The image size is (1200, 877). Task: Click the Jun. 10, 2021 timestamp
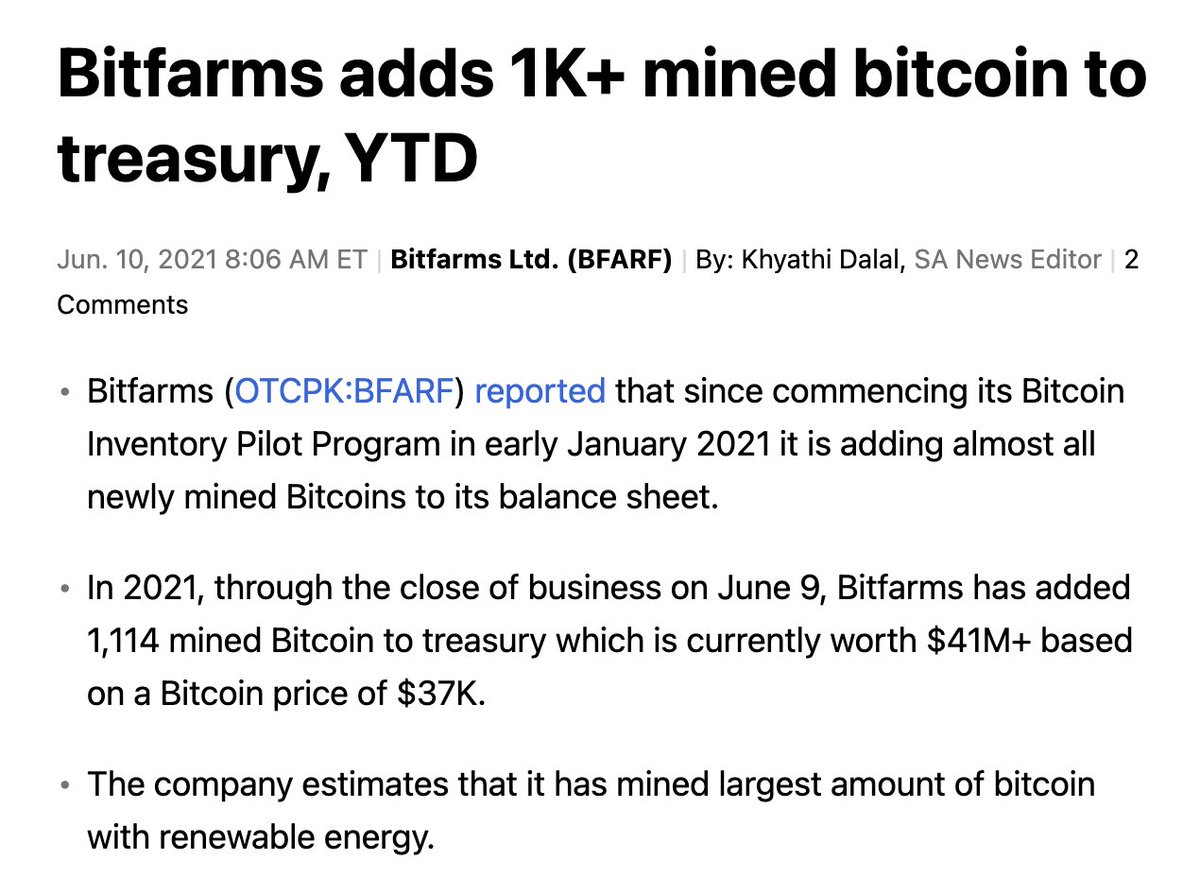pyautogui.click(x=212, y=260)
